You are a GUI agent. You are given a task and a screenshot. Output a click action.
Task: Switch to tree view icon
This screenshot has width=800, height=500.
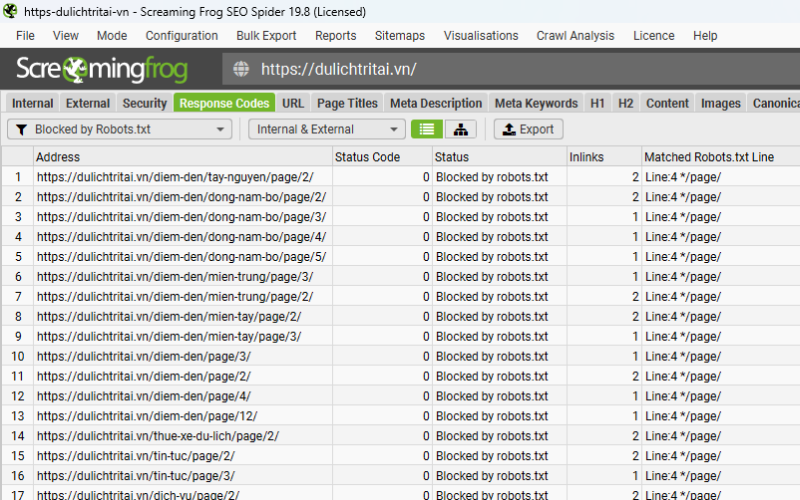[x=461, y=129]
